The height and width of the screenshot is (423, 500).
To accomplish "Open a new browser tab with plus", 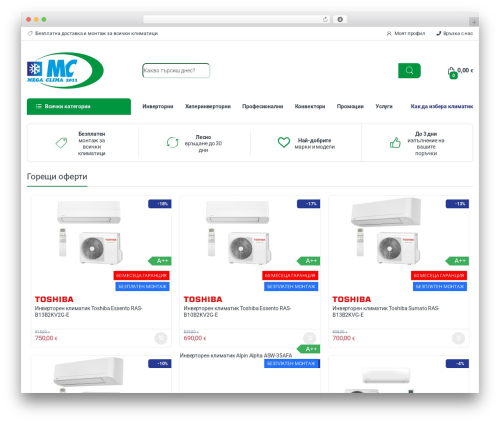I will coord(474,22).
